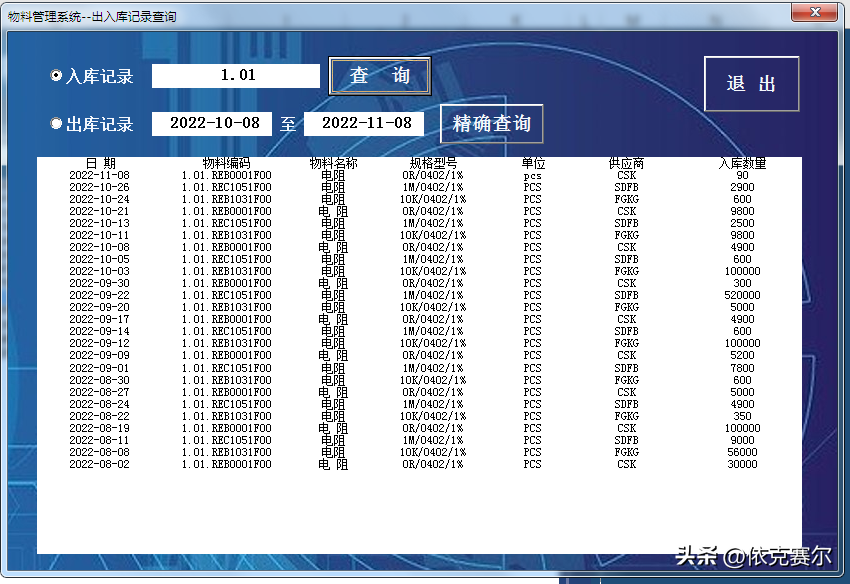Click quantity 56000 in the 2022-08-08 row

tap(742, 452)
